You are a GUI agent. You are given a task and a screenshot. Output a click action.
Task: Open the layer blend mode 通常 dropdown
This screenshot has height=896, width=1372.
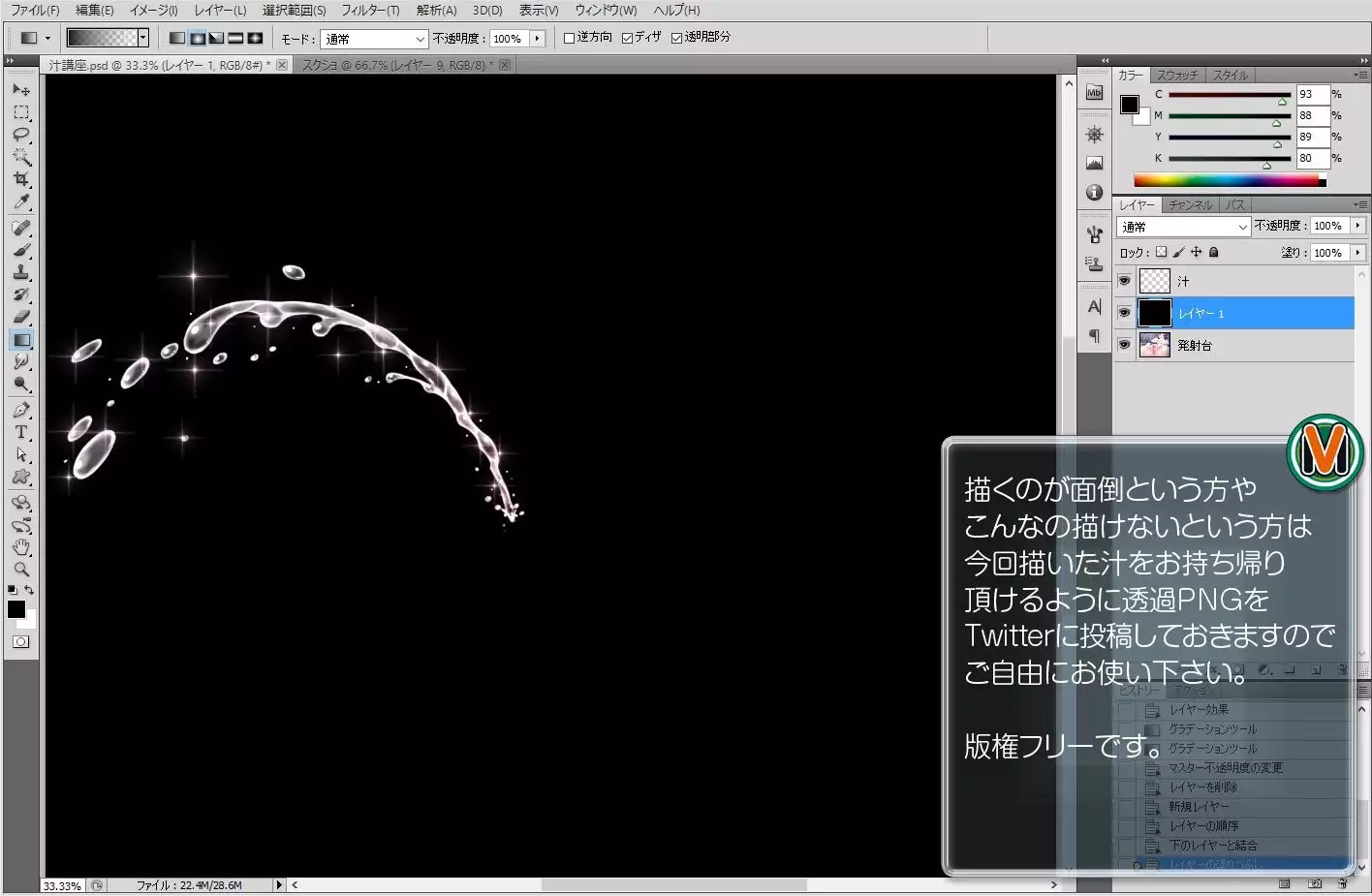pyautogui.click(x=1183, y=227)
